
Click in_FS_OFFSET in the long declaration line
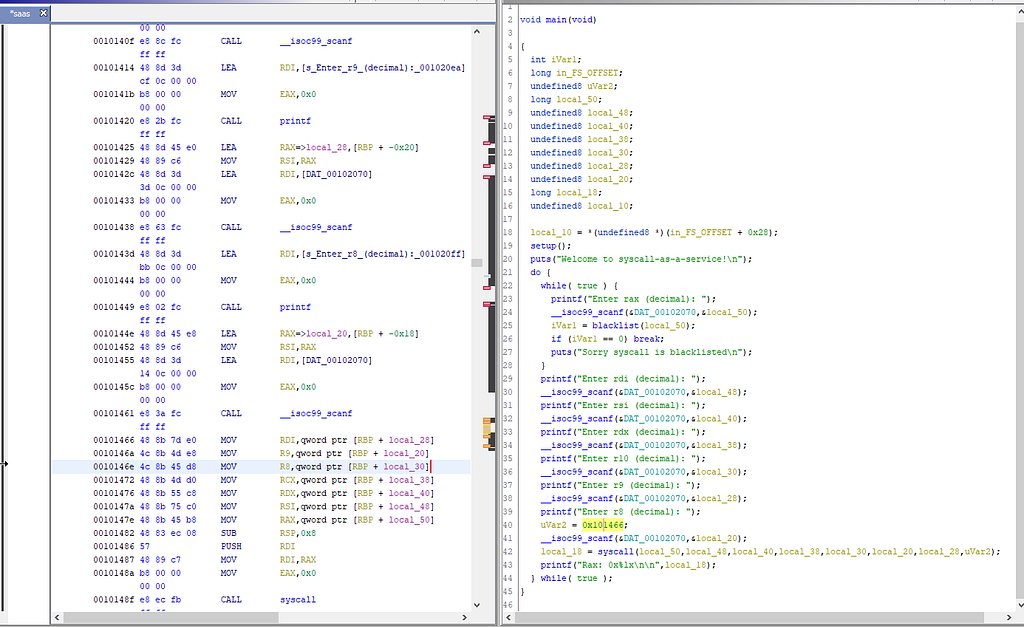click(586, 72)
